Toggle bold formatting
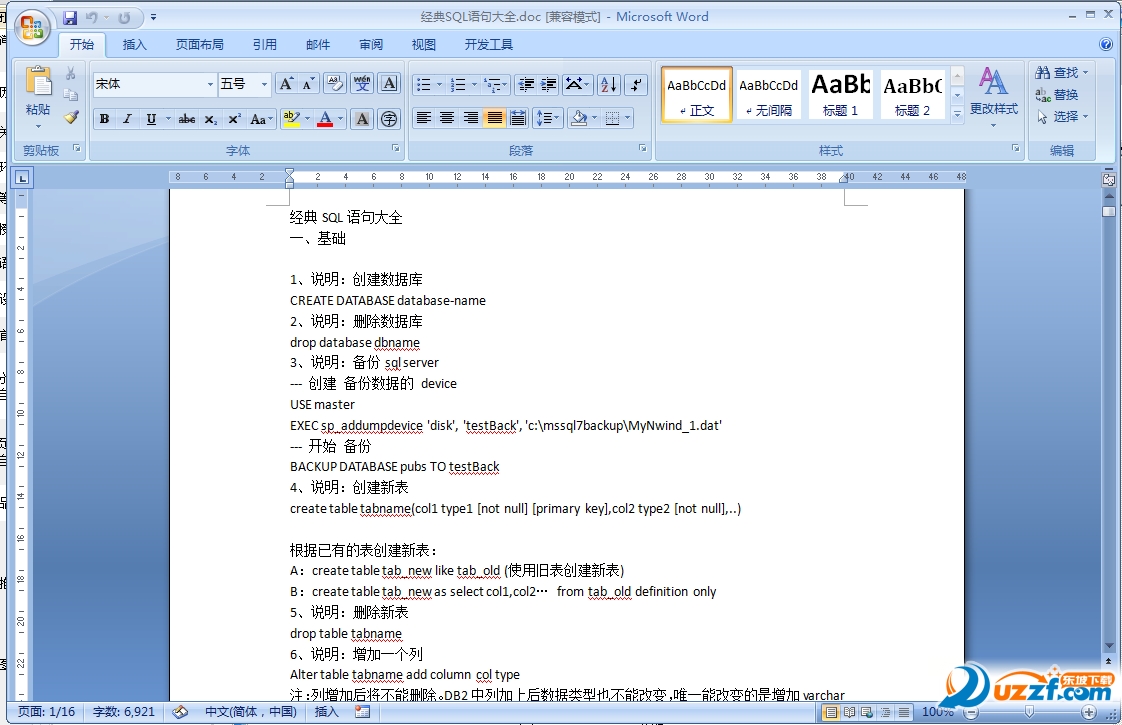Image resolution: width=1122 pixels, height=725 pixels. click(x=105, y=118)
